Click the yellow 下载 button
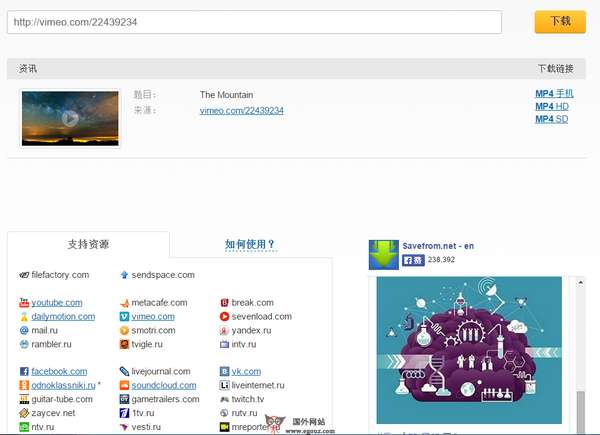The width and height of the screenshot is (600, 435). [560, 22]
